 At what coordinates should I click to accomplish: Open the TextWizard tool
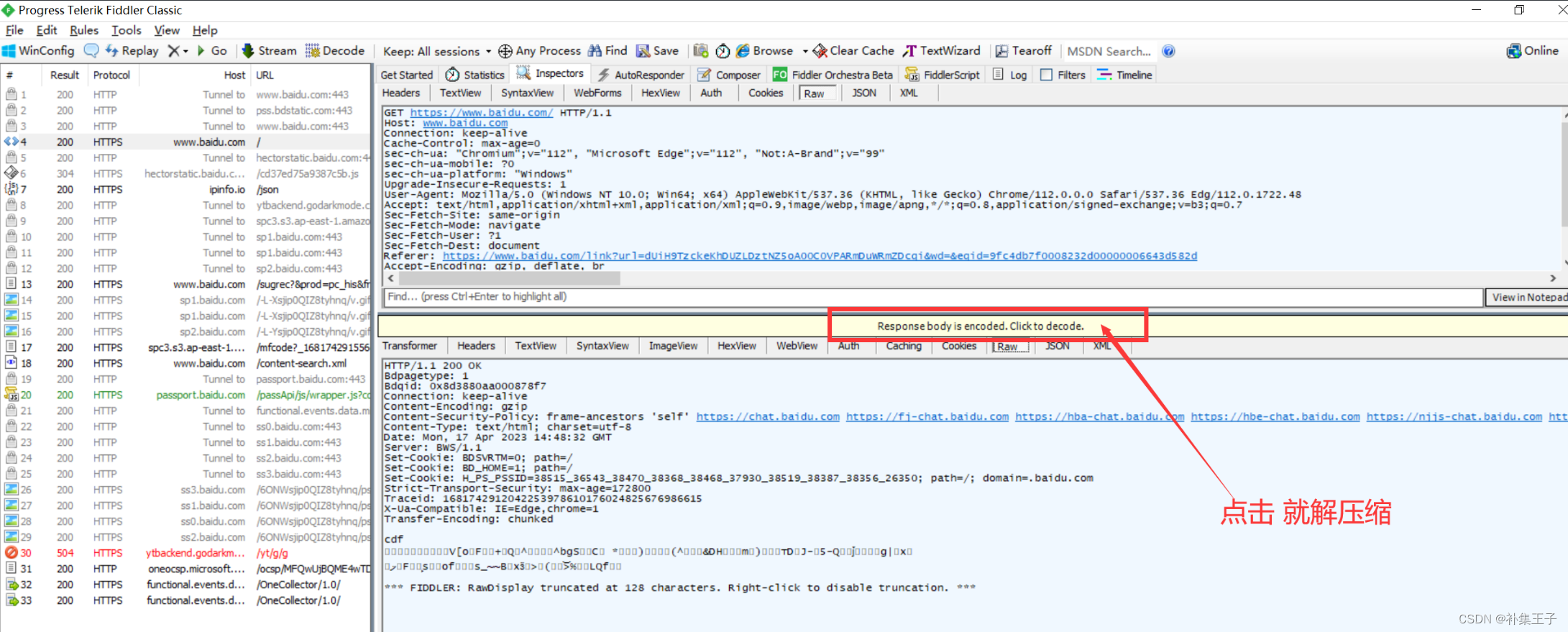pyautogui.click(x=942, y=51)
